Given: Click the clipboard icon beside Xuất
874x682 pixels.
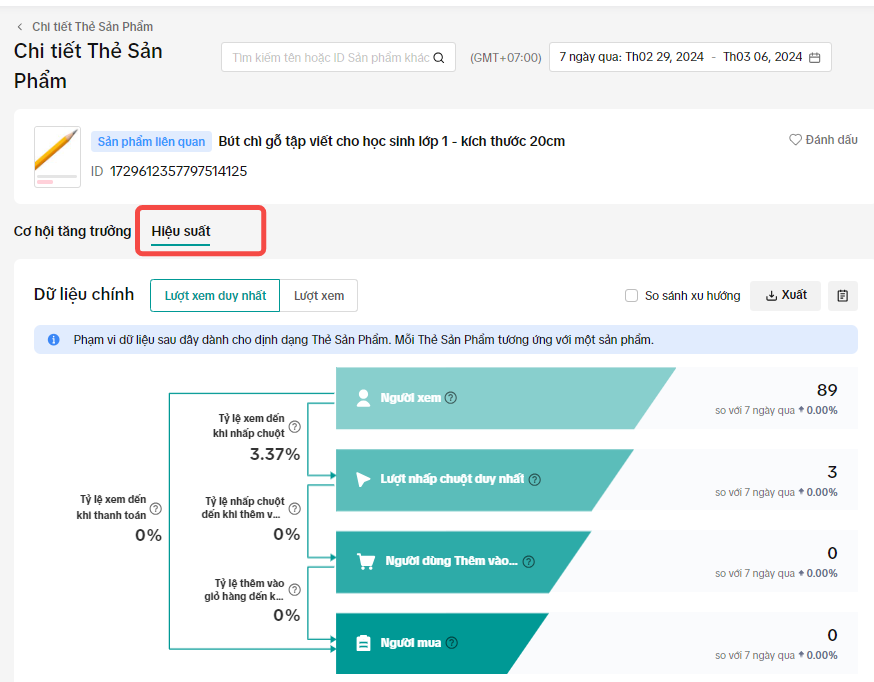Looking at the screenshot, I should 843,296.
